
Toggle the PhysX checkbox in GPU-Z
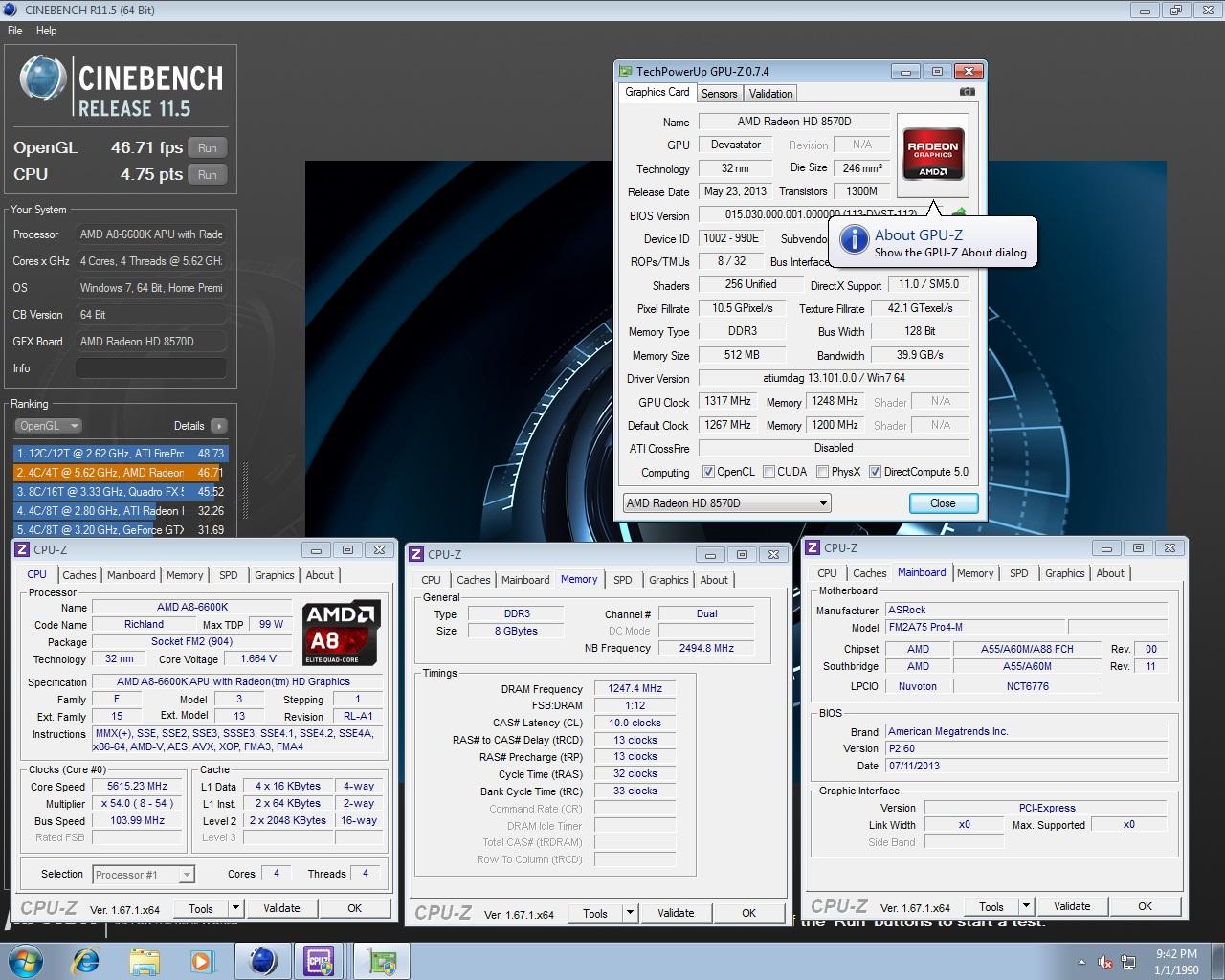(822, 472)
